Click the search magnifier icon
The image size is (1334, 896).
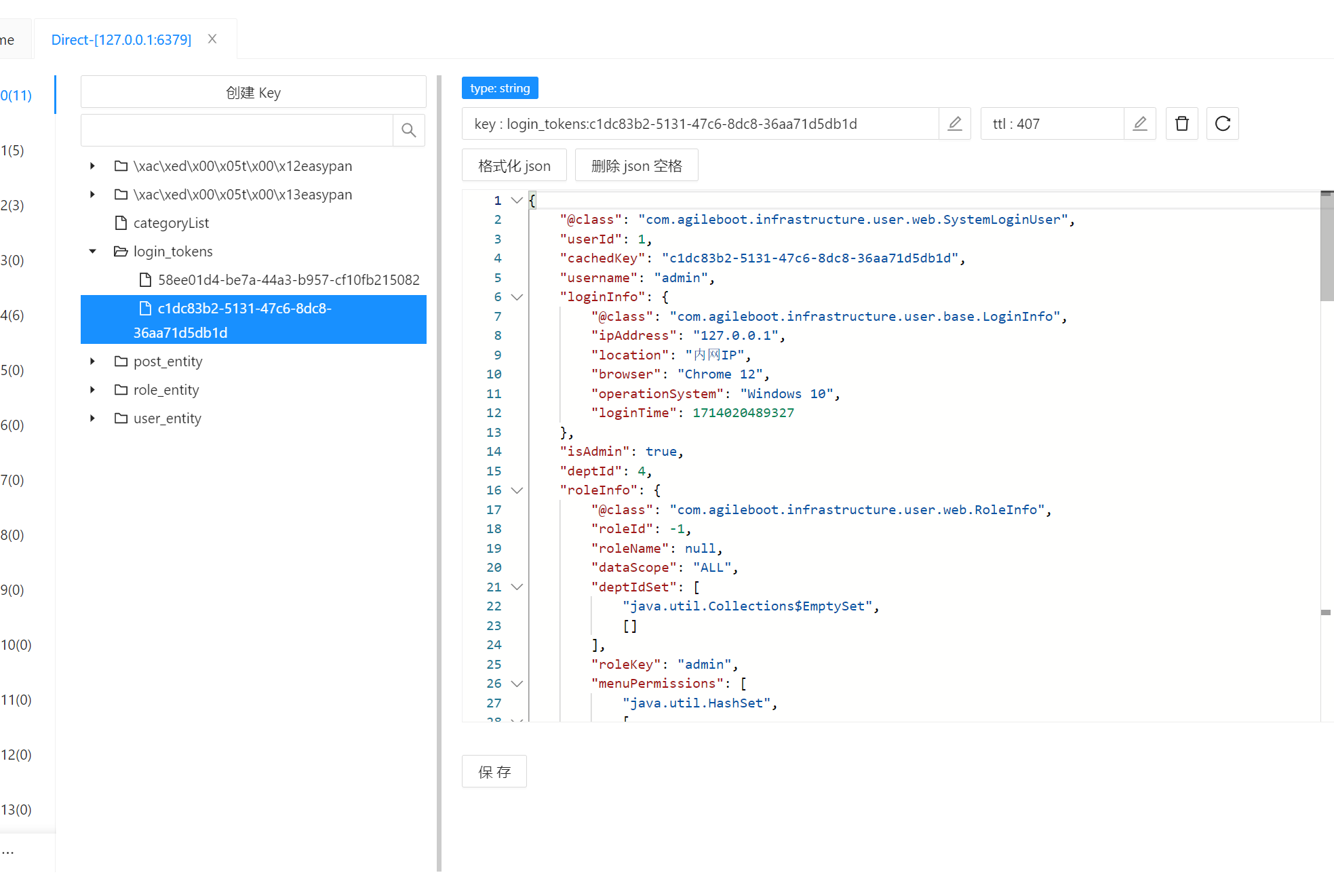[x=408, y=130]
